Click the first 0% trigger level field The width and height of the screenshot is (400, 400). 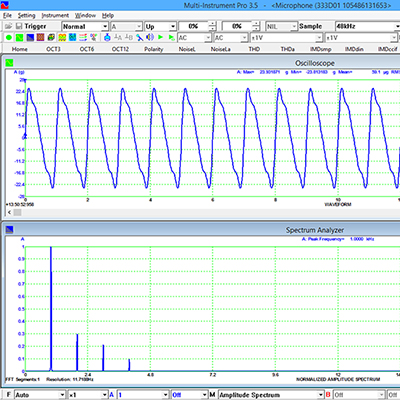[194, 26]
